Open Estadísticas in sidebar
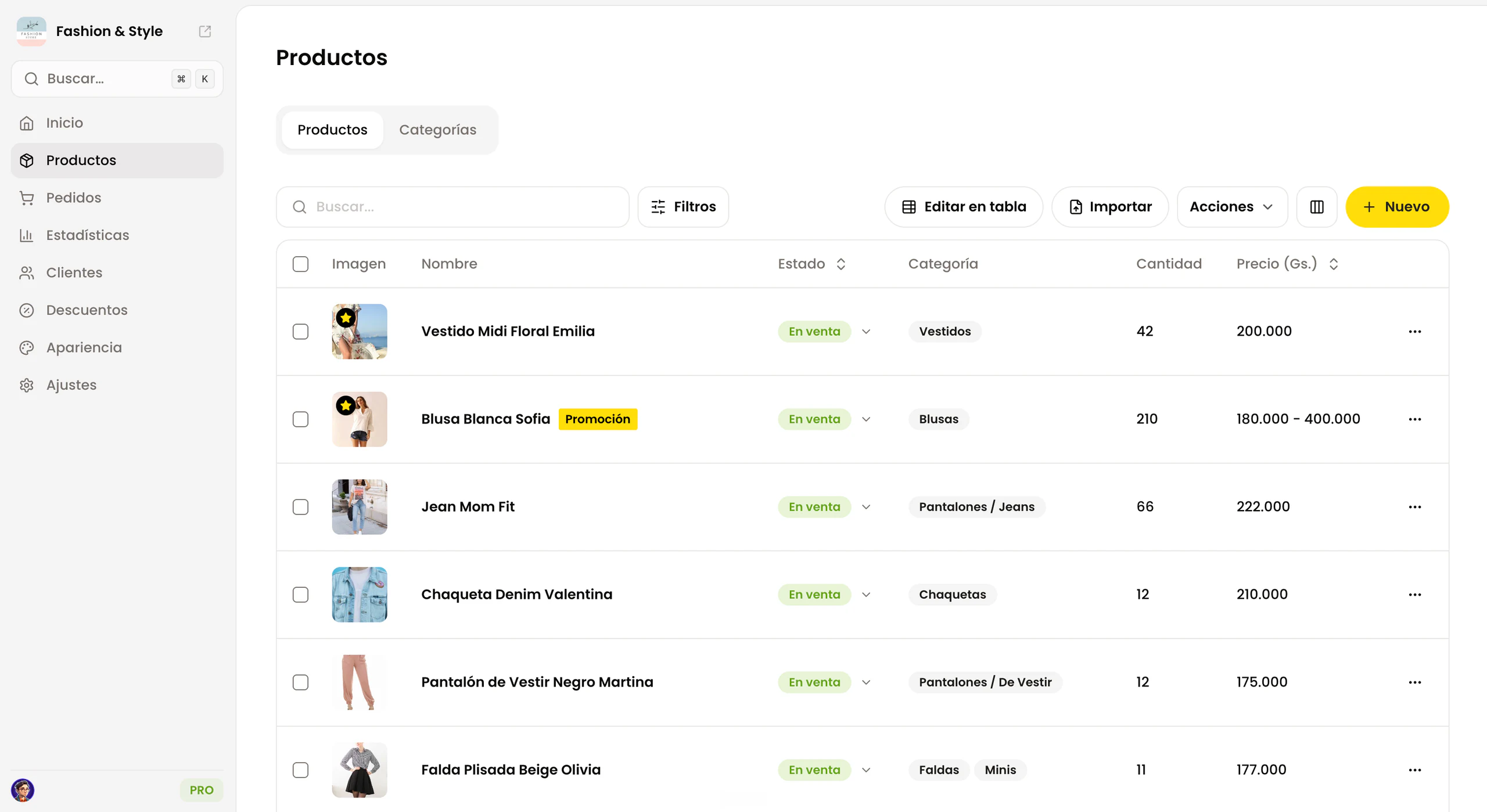The width and height of the screenshot is (1487, 812). [x=117, y=235]
